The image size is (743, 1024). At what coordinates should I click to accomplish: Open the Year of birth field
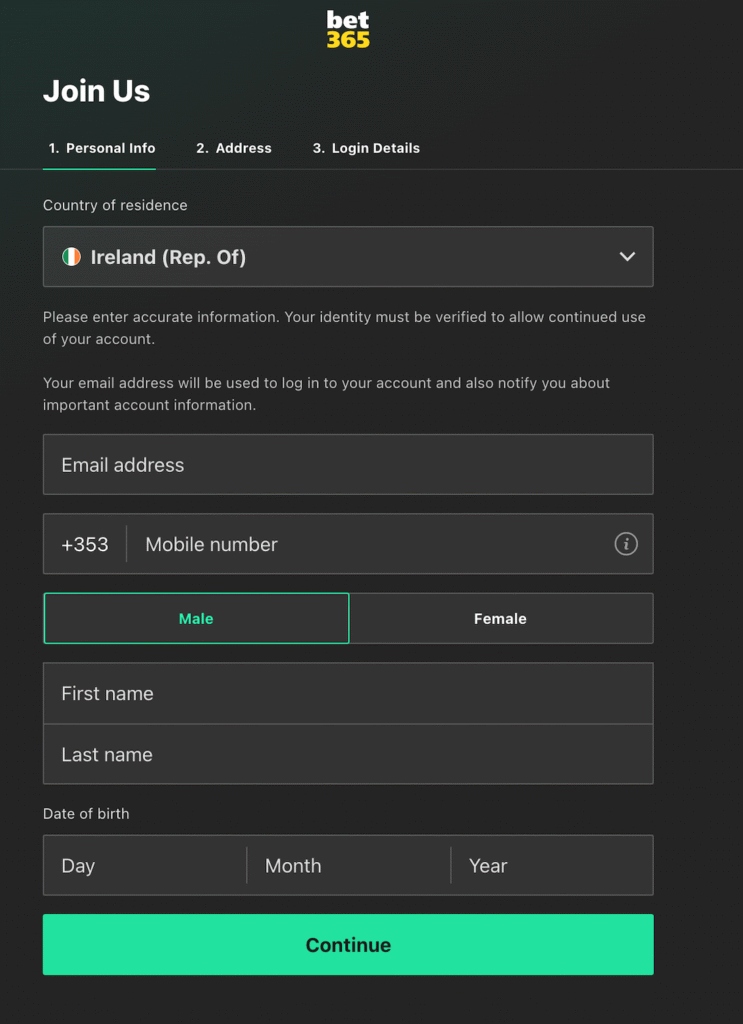click(x=552, y=865)
